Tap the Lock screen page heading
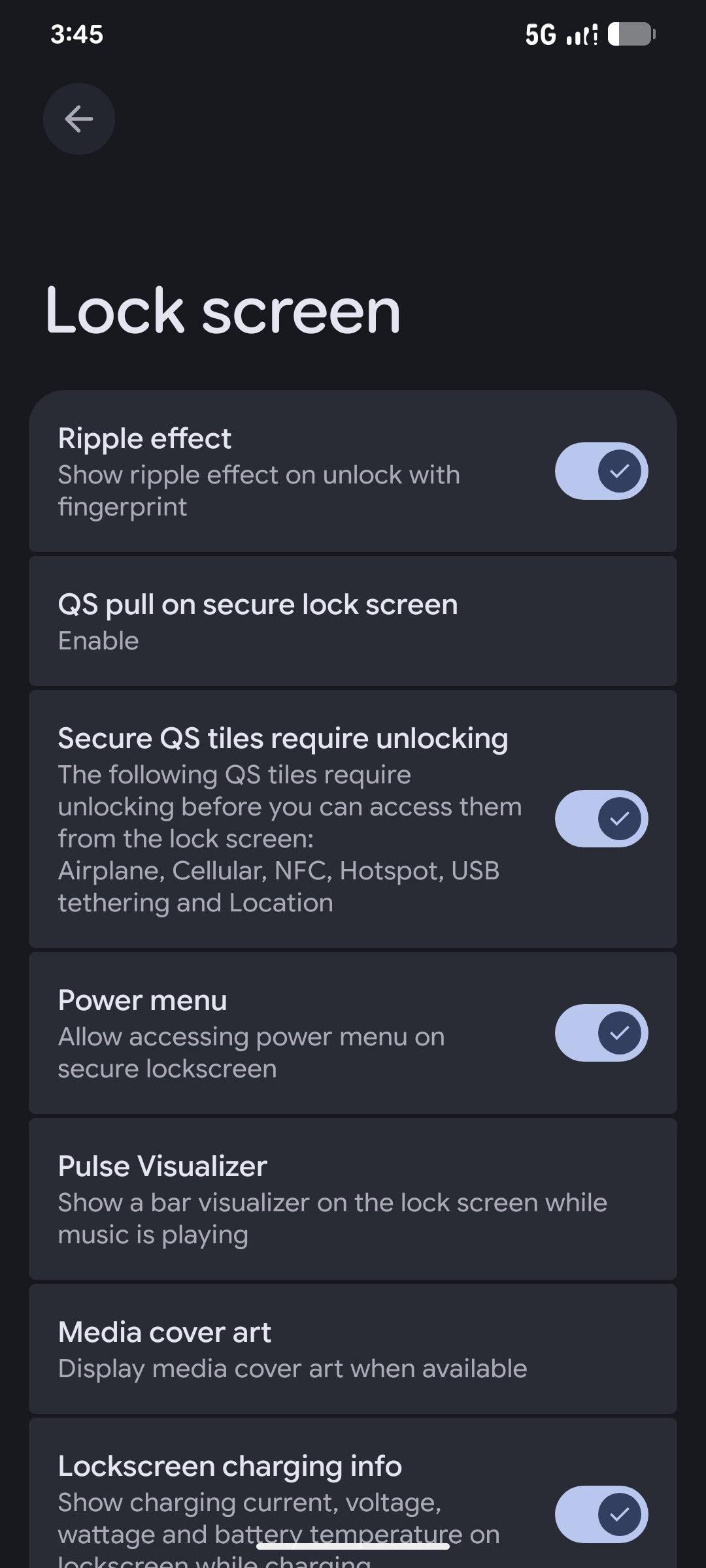 tap(222, 311)
